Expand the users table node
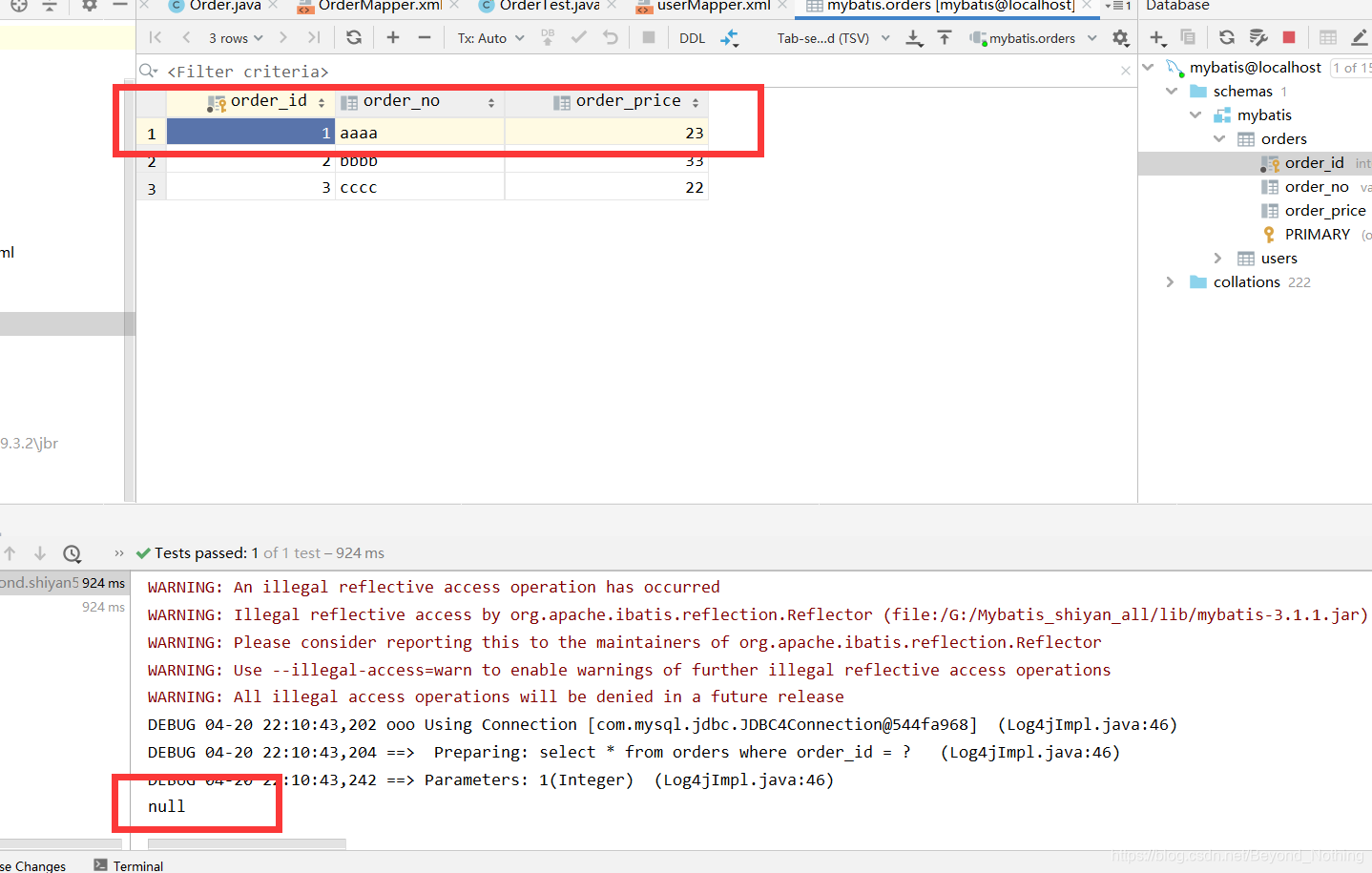Screen dimensions: 1372x873 click(1217, 258)
